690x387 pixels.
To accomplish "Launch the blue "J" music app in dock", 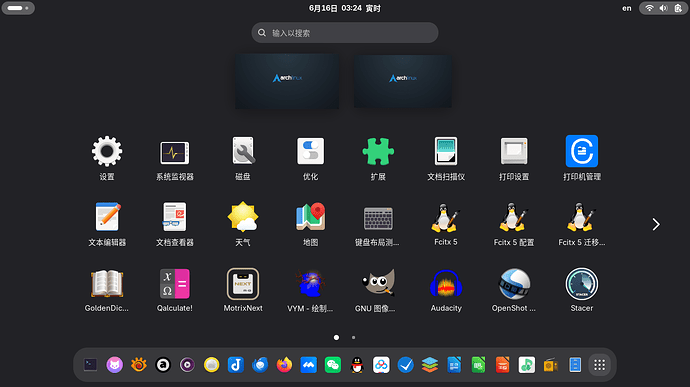I will (x=236, y=365).
